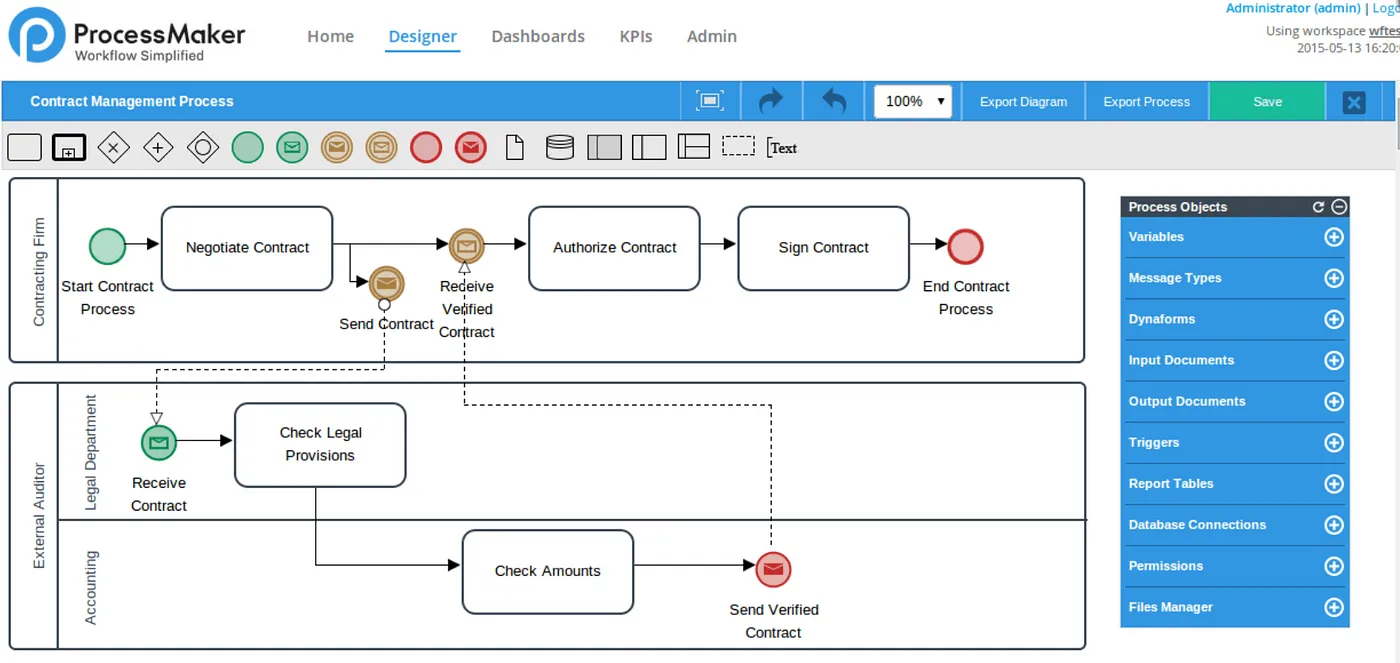Select the Text annotation tool
Screen dimensions: 1400x663
pos(782,148)
